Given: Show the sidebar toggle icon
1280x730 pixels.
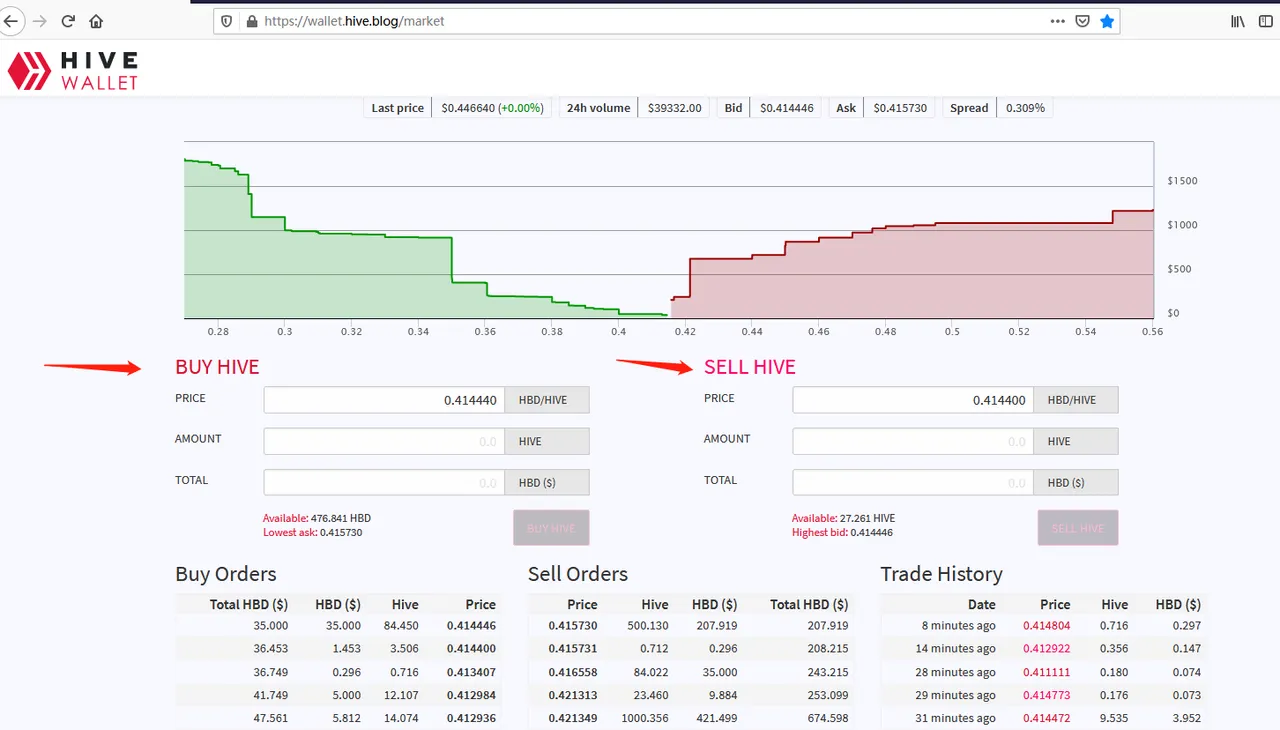Looking at the screenshot, I should tap(1266, 21).
